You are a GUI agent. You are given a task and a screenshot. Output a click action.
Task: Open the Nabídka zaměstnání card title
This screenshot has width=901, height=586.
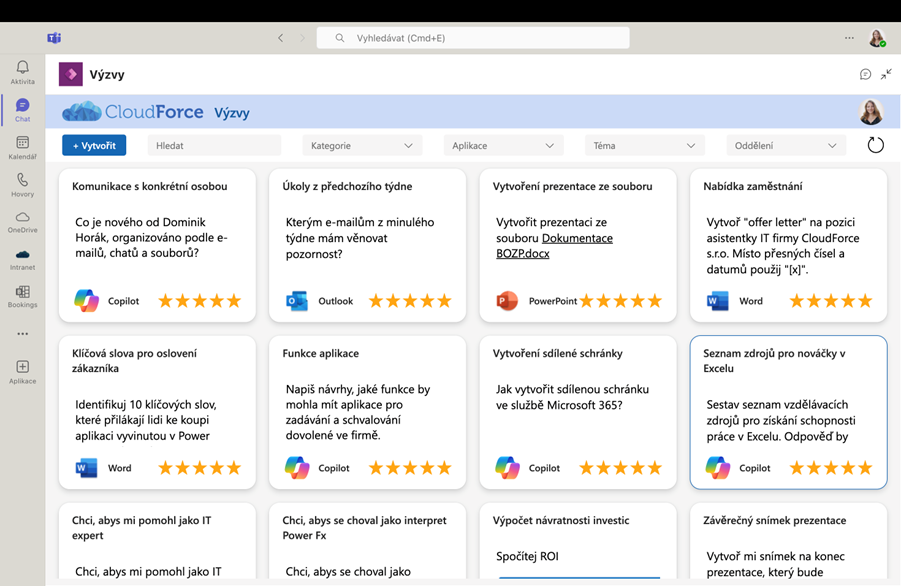pos(753,186)
